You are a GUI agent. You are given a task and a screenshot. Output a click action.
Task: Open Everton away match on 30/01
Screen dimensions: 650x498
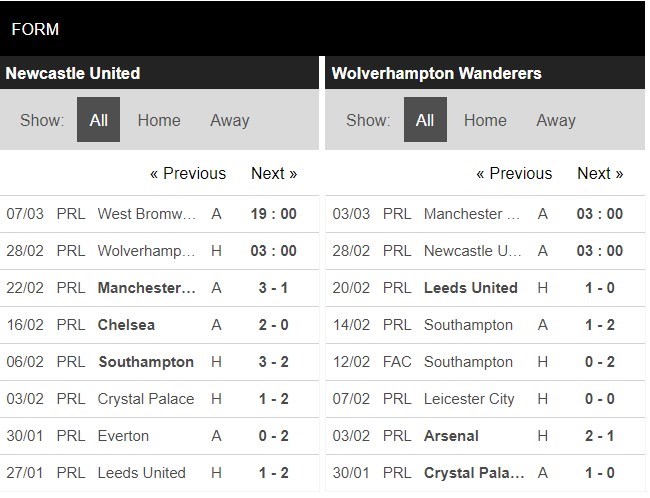pos(123,436)
